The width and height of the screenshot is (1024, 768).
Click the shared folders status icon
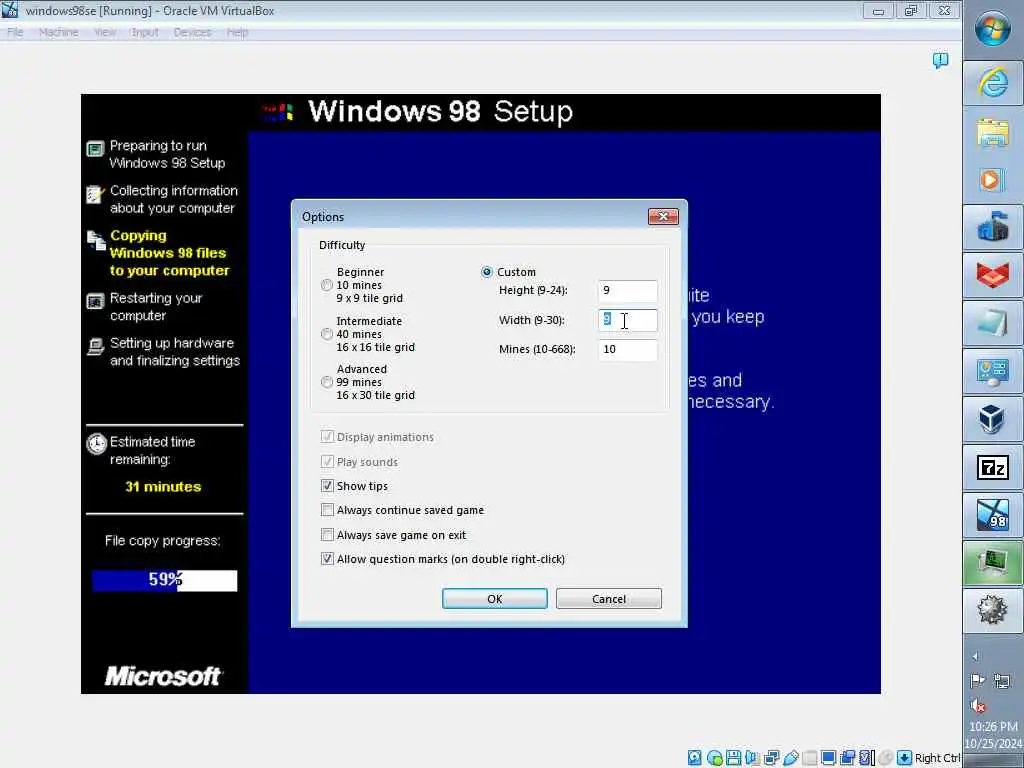(810, 758)
